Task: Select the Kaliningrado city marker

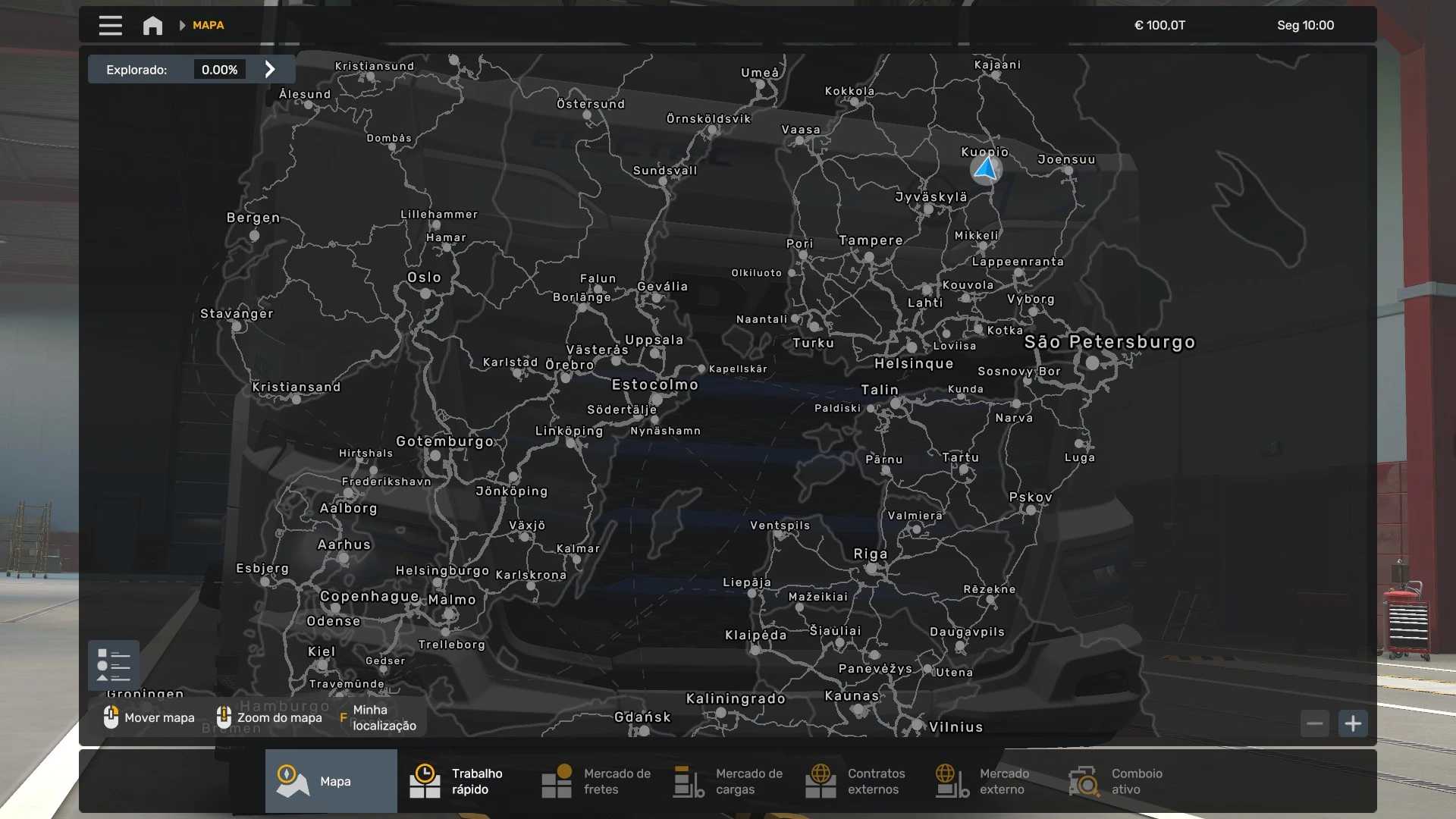Action: pyautogui.click(x=720, y=713)
